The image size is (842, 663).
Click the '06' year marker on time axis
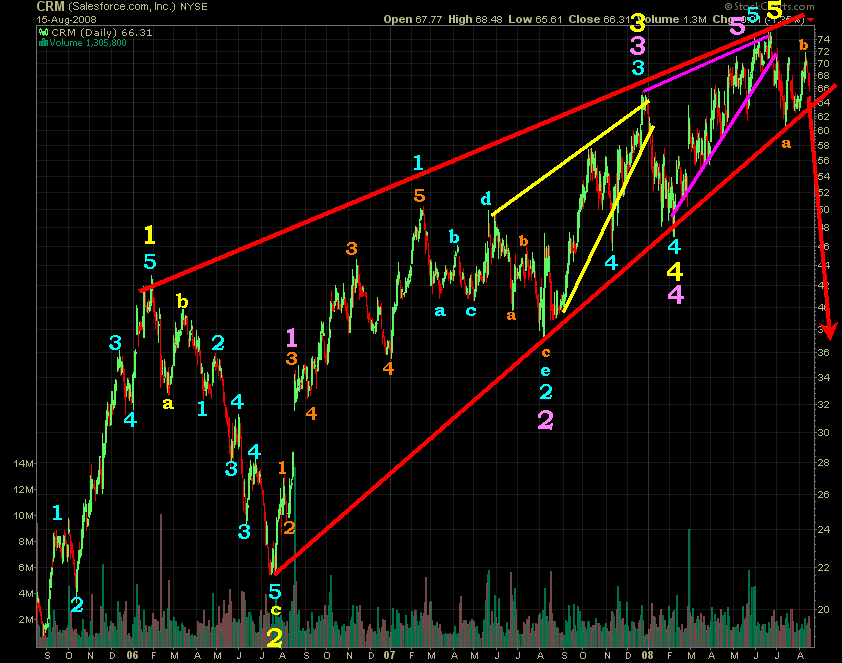[x=132, y=655]
